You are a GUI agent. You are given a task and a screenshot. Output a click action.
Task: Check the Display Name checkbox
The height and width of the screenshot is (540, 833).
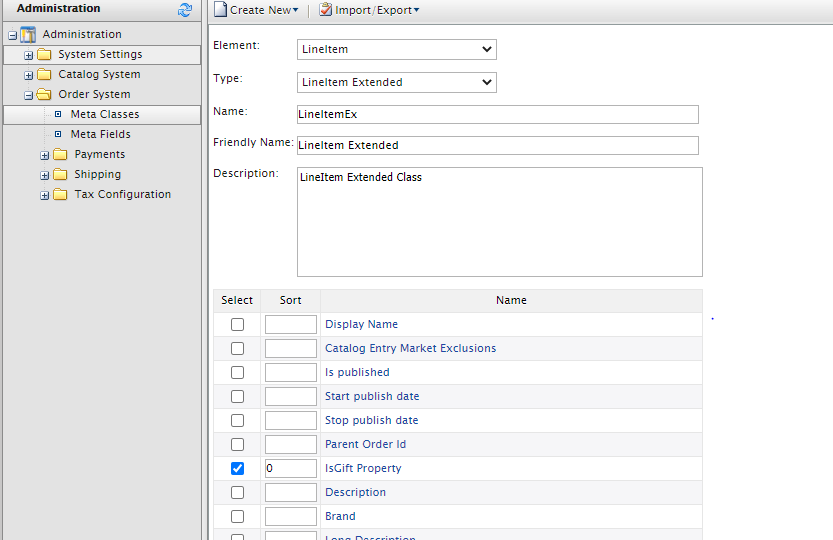pos(237,324)
